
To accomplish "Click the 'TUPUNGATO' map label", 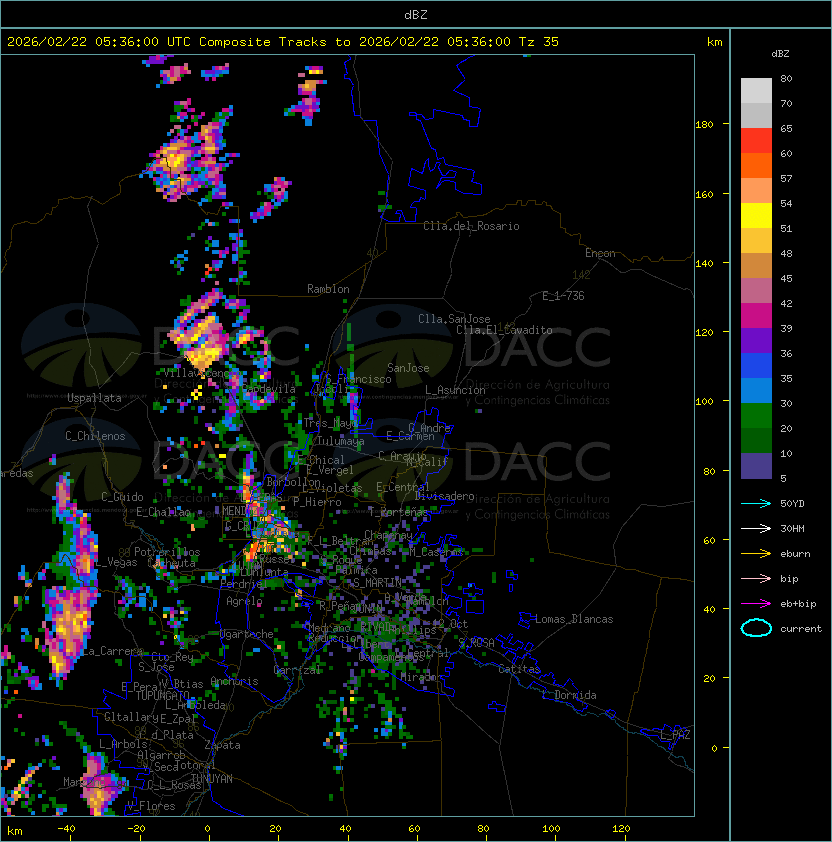I will coord(162,695).
